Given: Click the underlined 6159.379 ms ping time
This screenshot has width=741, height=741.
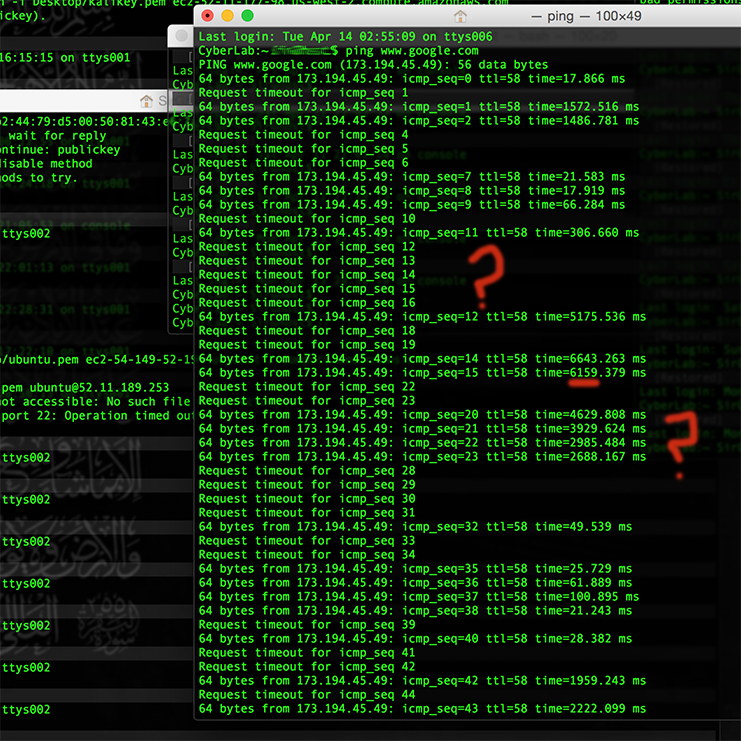Looking at the screenshot, I should click(x=600, y=372).
